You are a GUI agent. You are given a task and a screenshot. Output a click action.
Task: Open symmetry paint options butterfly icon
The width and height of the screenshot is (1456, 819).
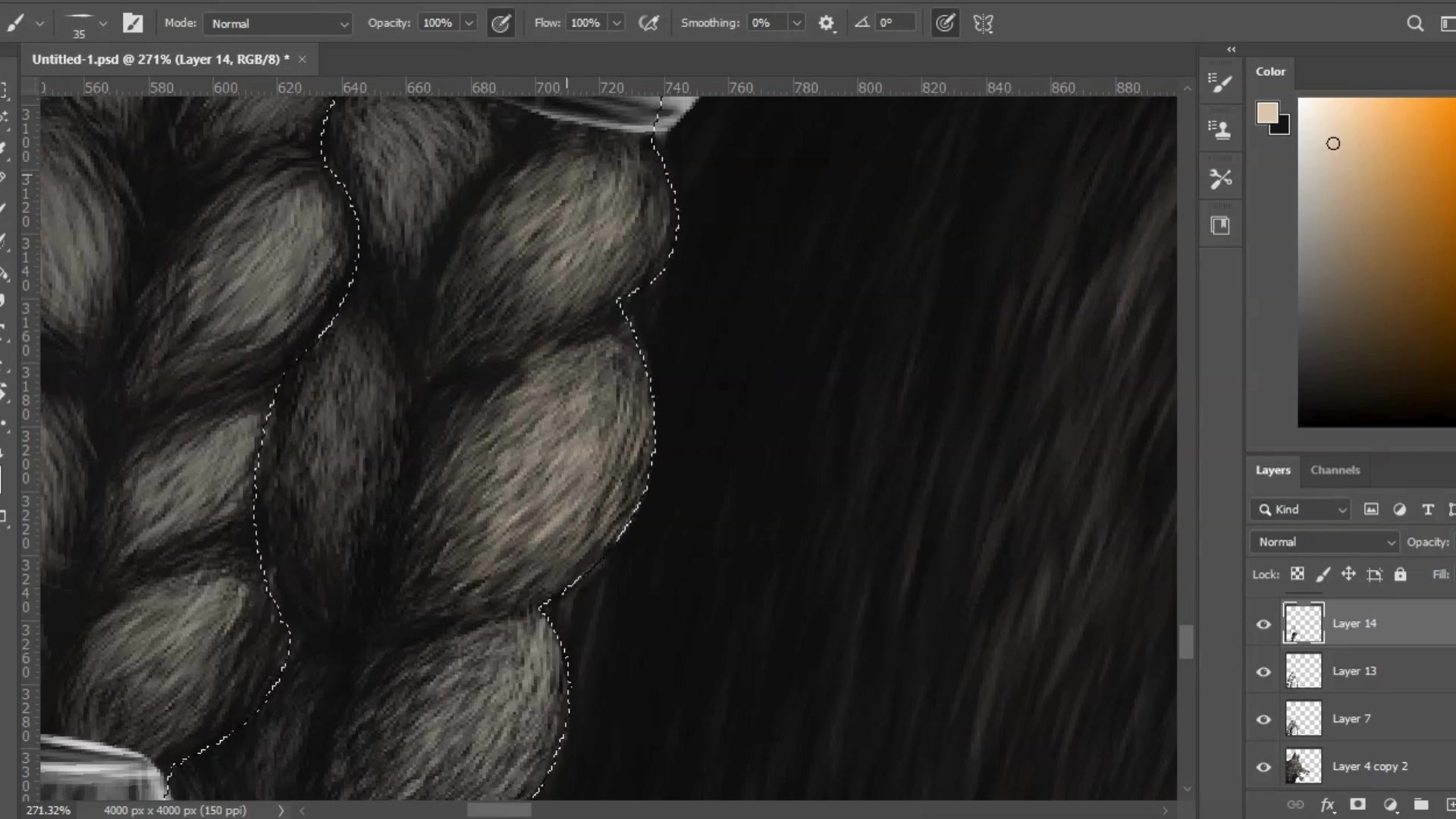click(x=984, y=24)
